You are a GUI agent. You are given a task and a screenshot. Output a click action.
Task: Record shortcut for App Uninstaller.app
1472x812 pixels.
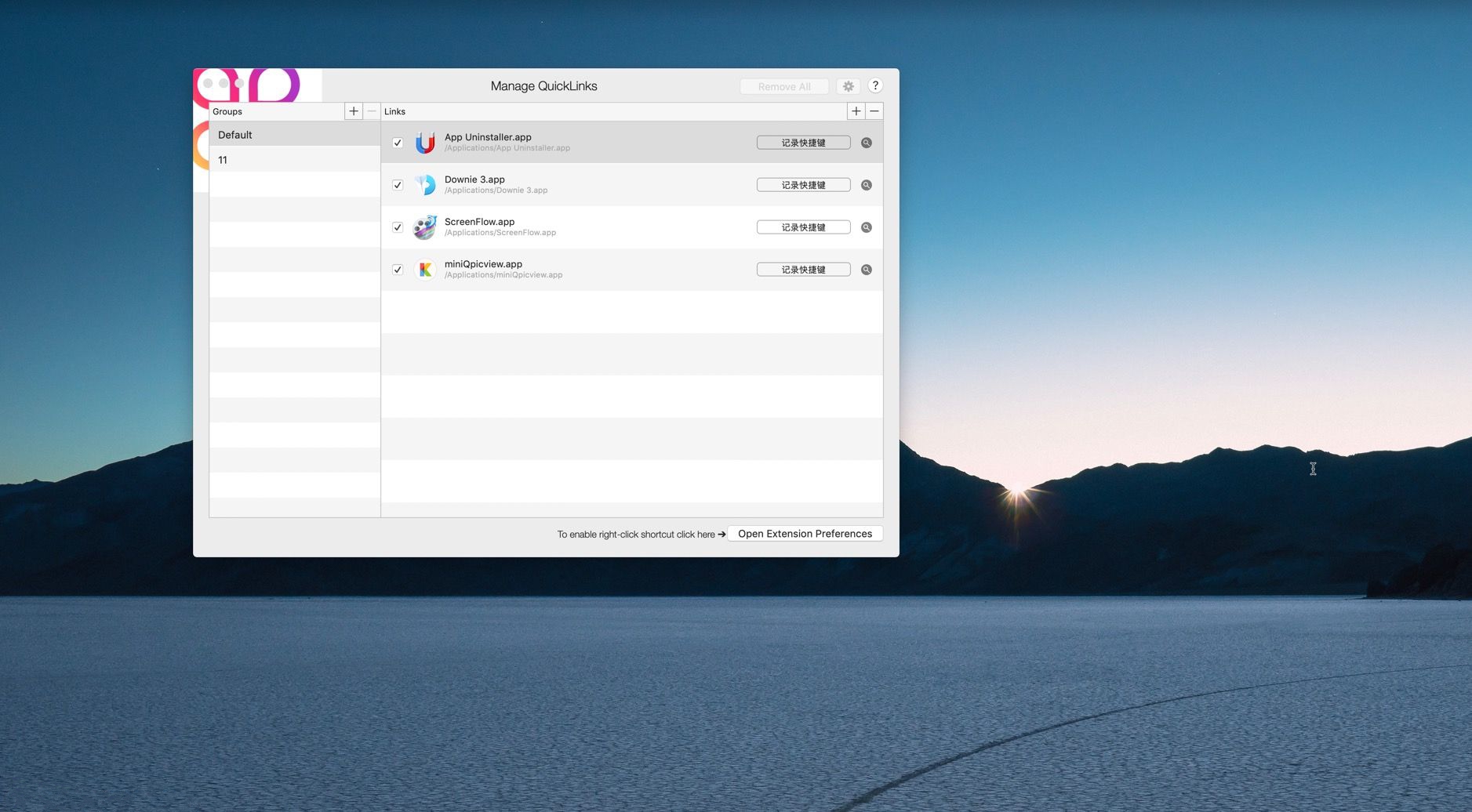coord(804,143)
